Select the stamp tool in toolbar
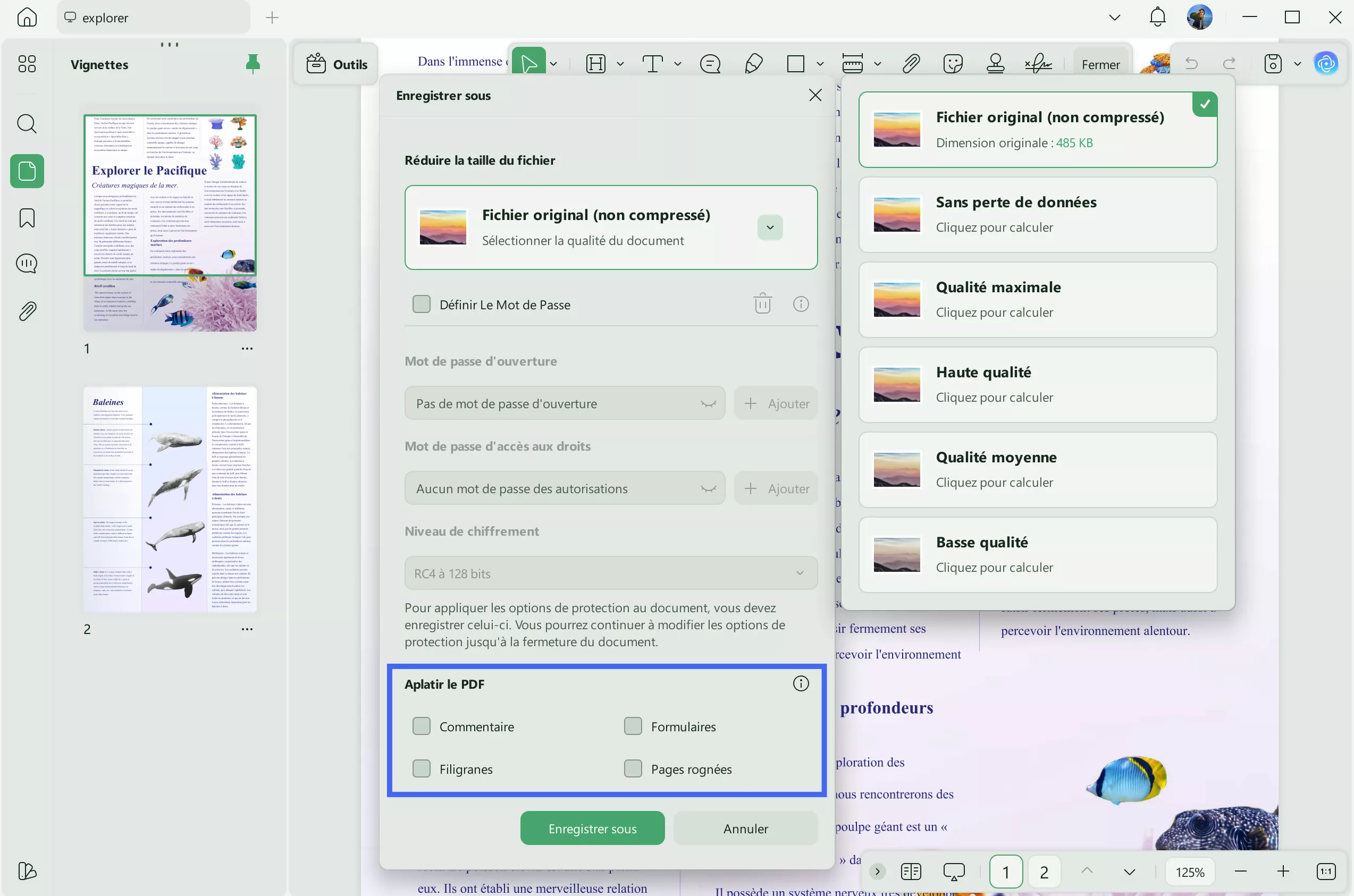Screen dimensions: 1354x896 (995, 63)
